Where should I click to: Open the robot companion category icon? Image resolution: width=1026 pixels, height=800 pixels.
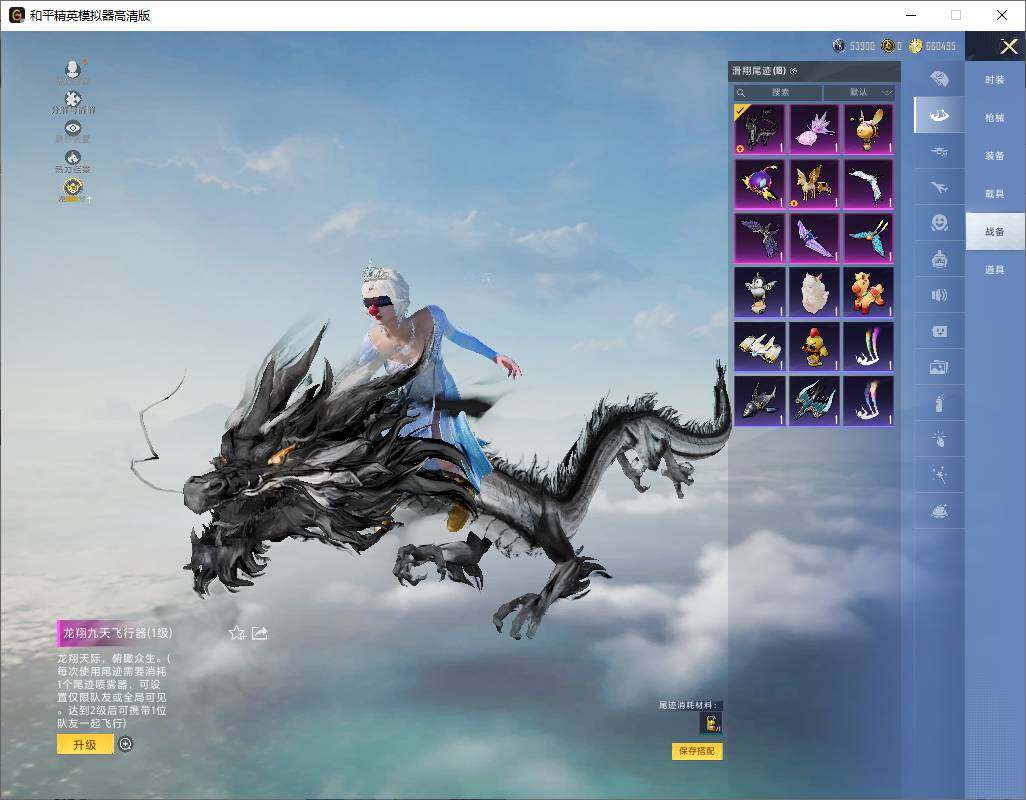coord(939,259)
